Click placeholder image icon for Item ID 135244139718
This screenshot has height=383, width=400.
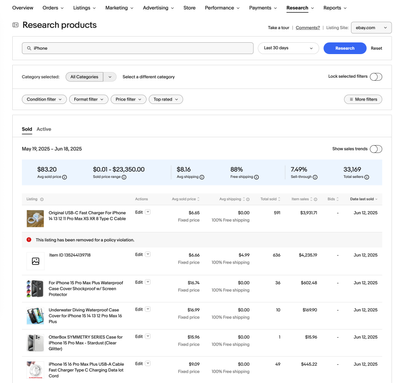pyautogui.click(x=35, y=261)
